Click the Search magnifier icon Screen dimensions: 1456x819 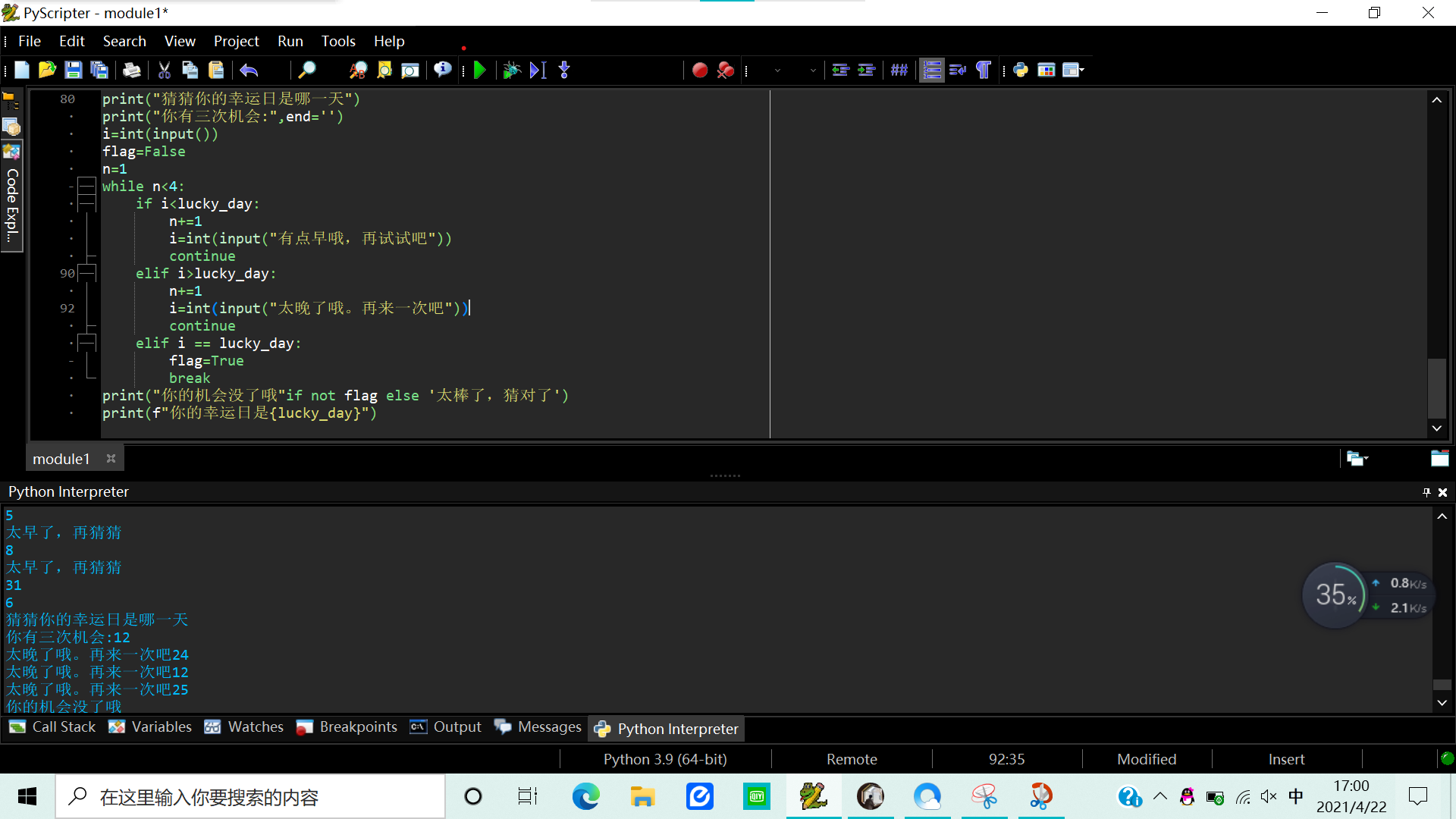coord(306,71)
